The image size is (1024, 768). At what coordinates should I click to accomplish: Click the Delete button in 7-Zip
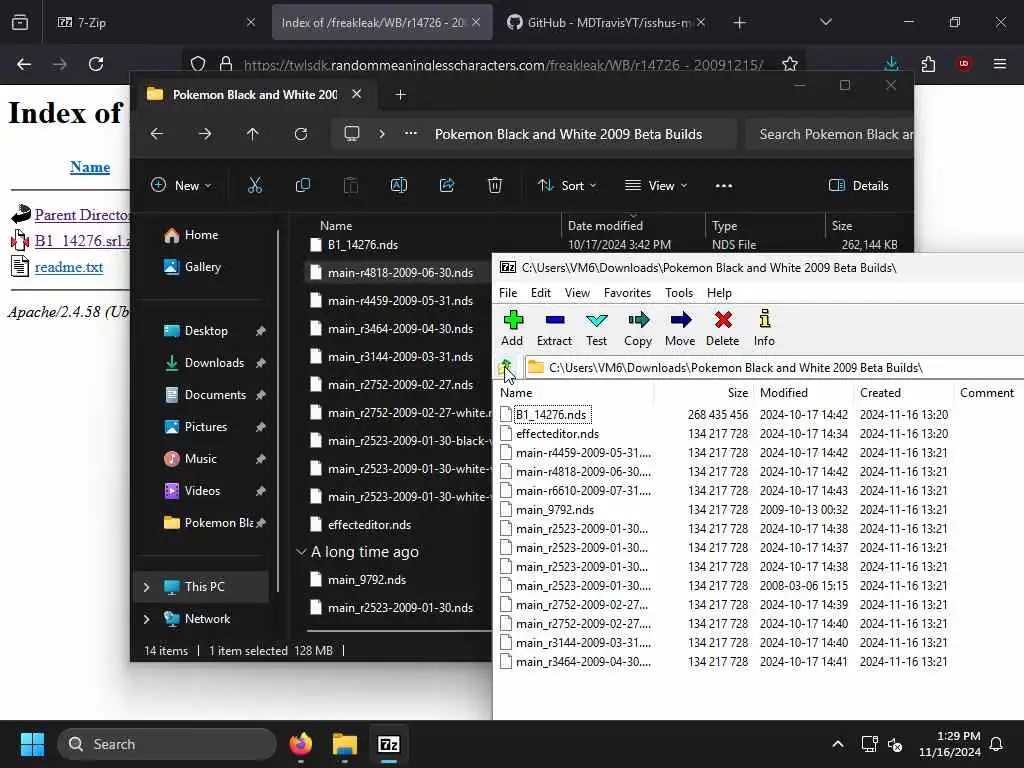click(722, 328)
